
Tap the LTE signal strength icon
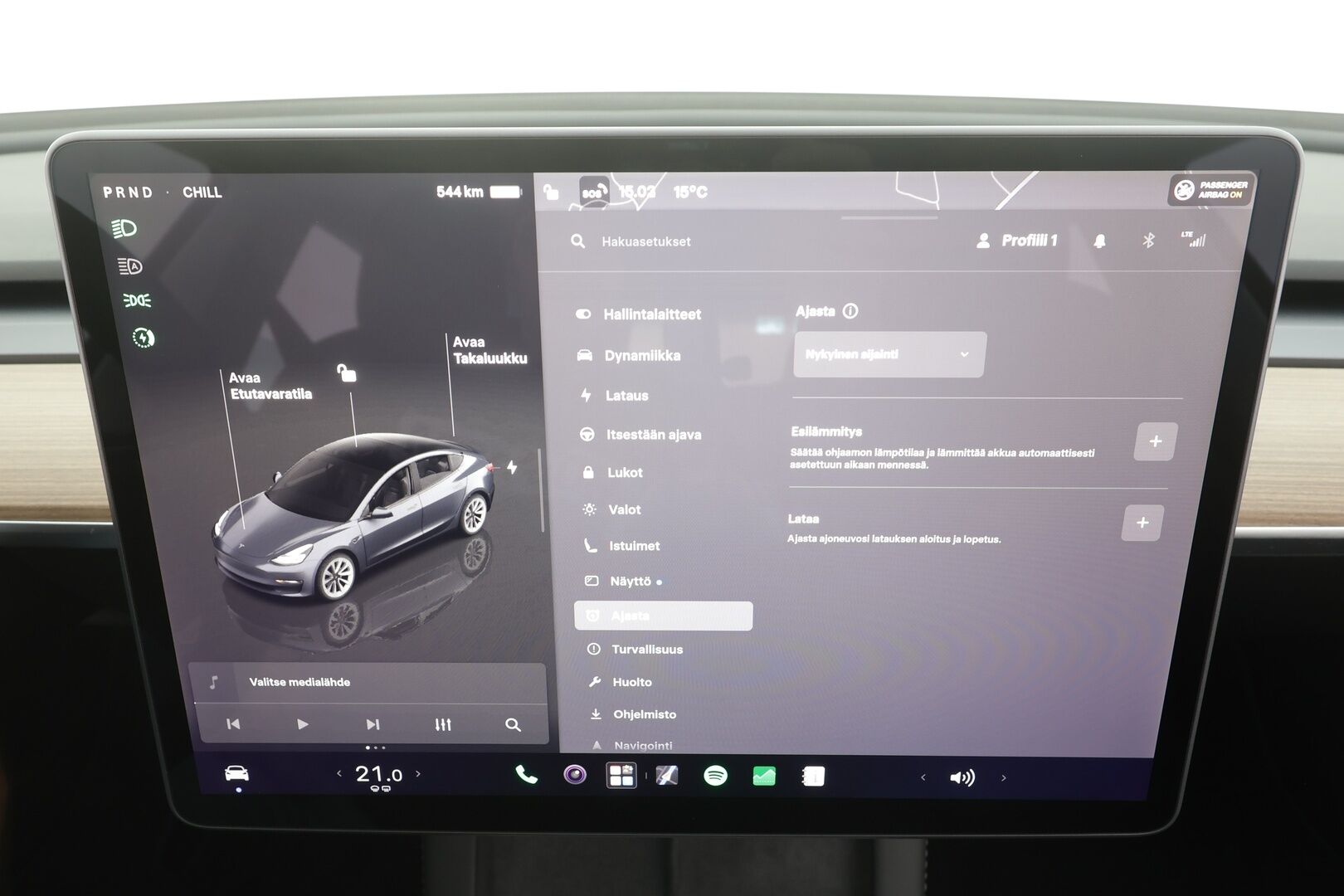1194,240
